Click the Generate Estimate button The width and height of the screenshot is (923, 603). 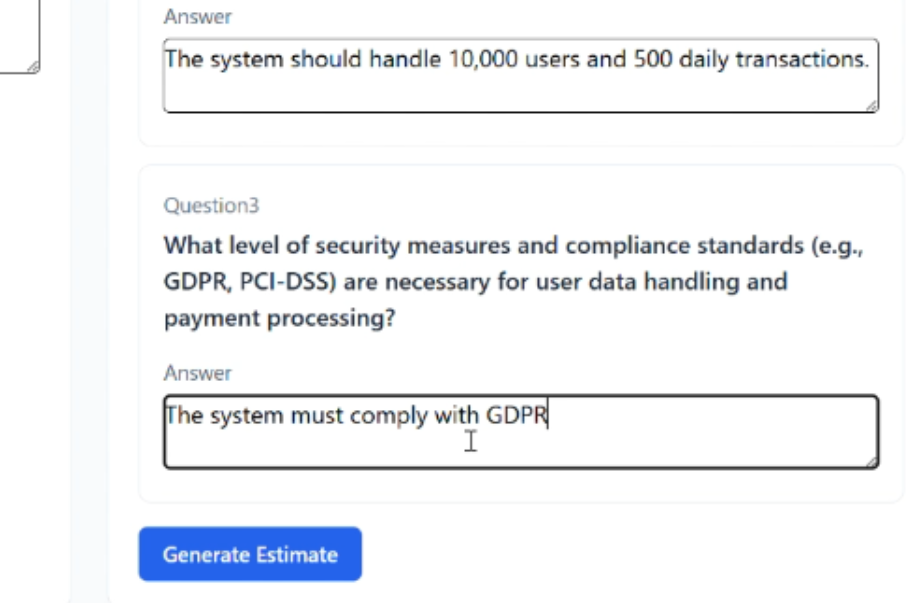point(249,553)
